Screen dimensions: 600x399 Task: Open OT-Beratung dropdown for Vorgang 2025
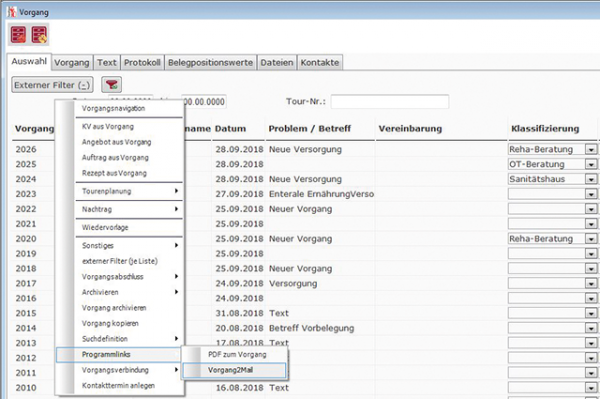591,164
